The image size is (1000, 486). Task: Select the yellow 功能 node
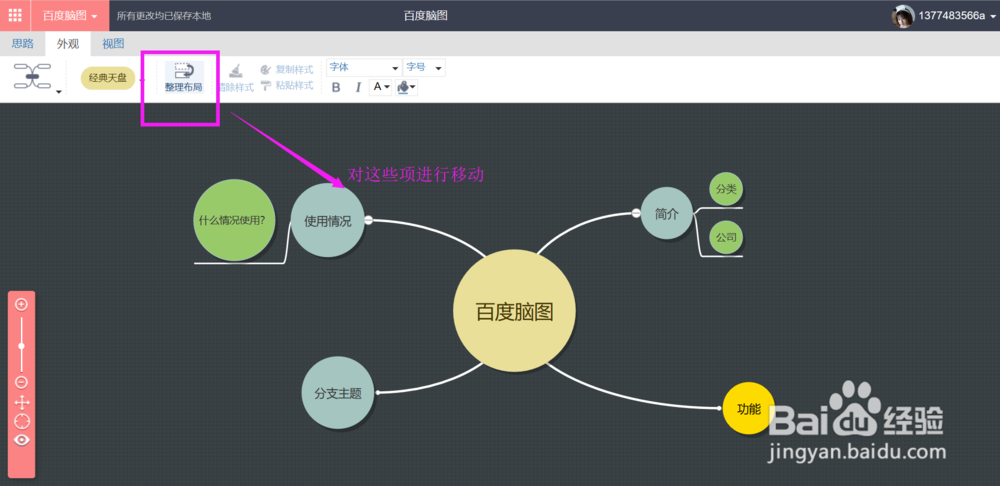pos(749,408)
